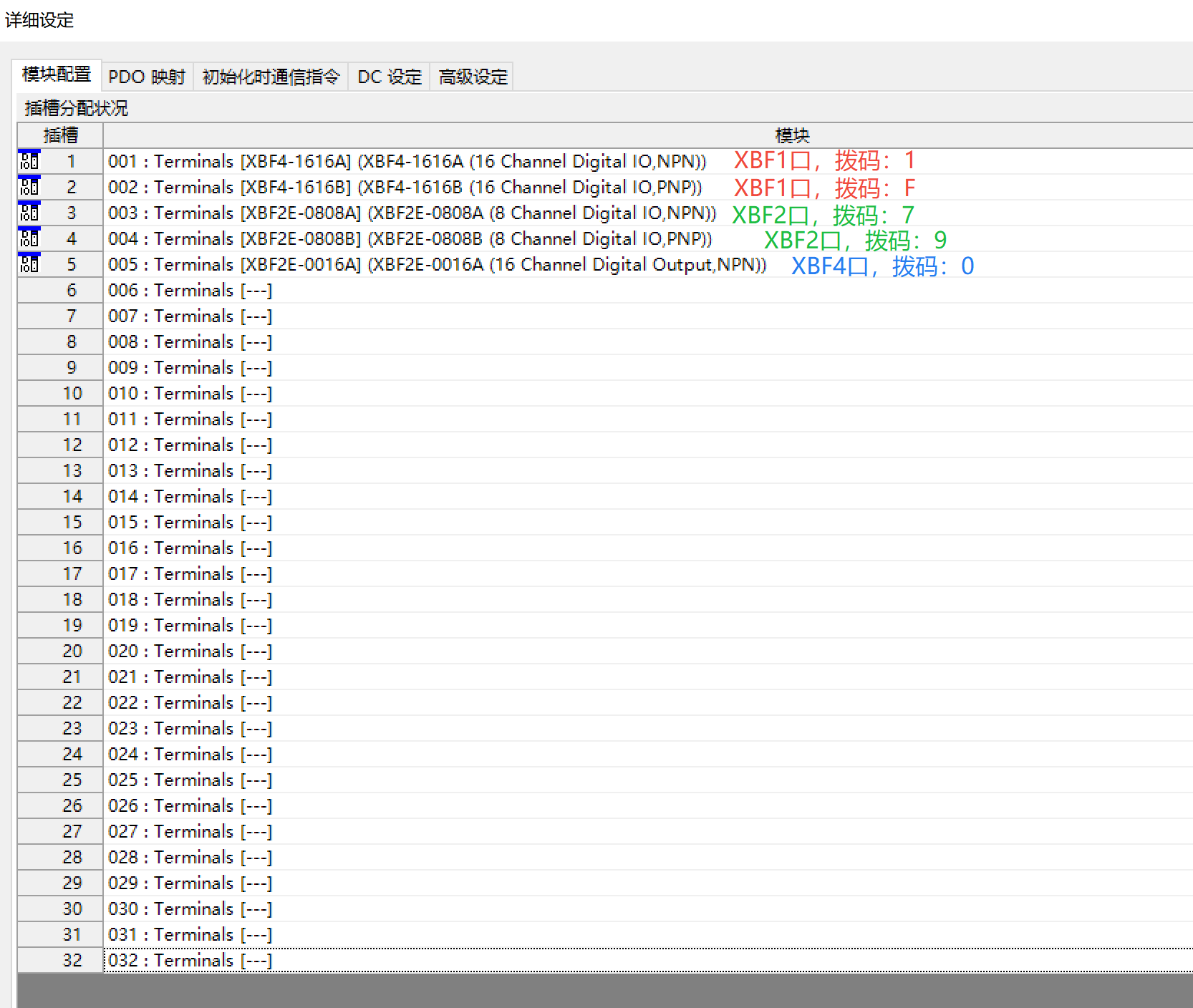Click slot number 16 cell
The width and height of the screenshot is (1193, 1008).
click(72, 548)
